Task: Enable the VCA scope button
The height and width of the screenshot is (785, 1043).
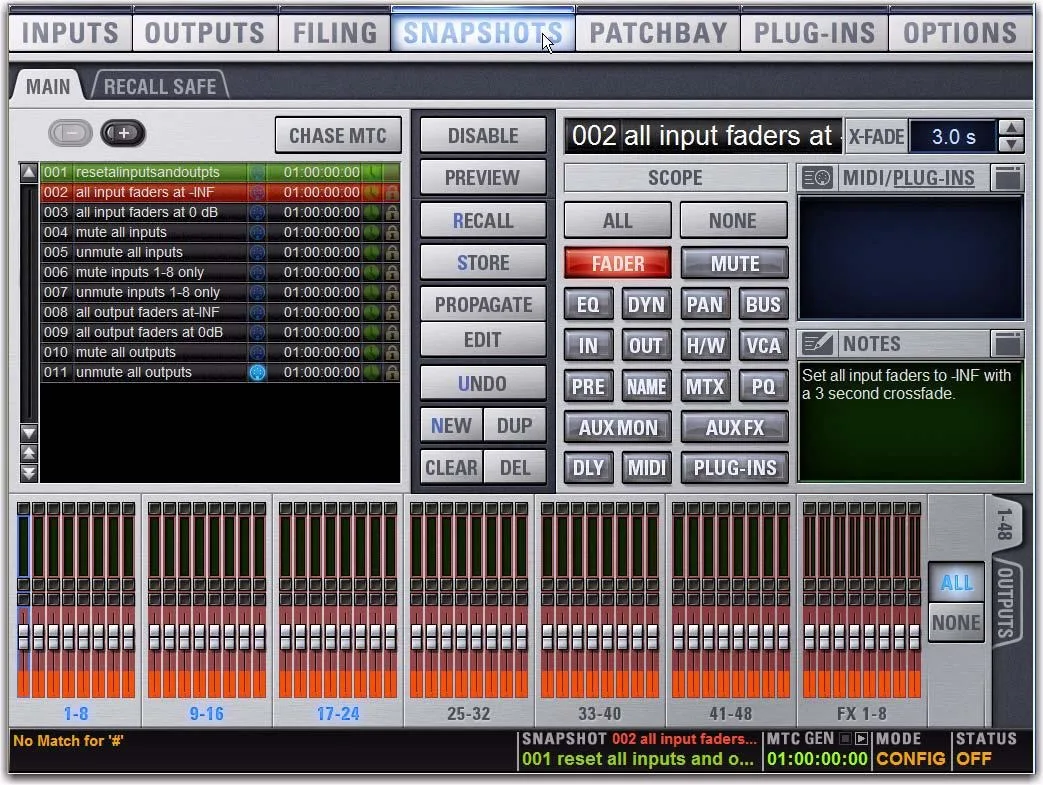Action: 763,346
